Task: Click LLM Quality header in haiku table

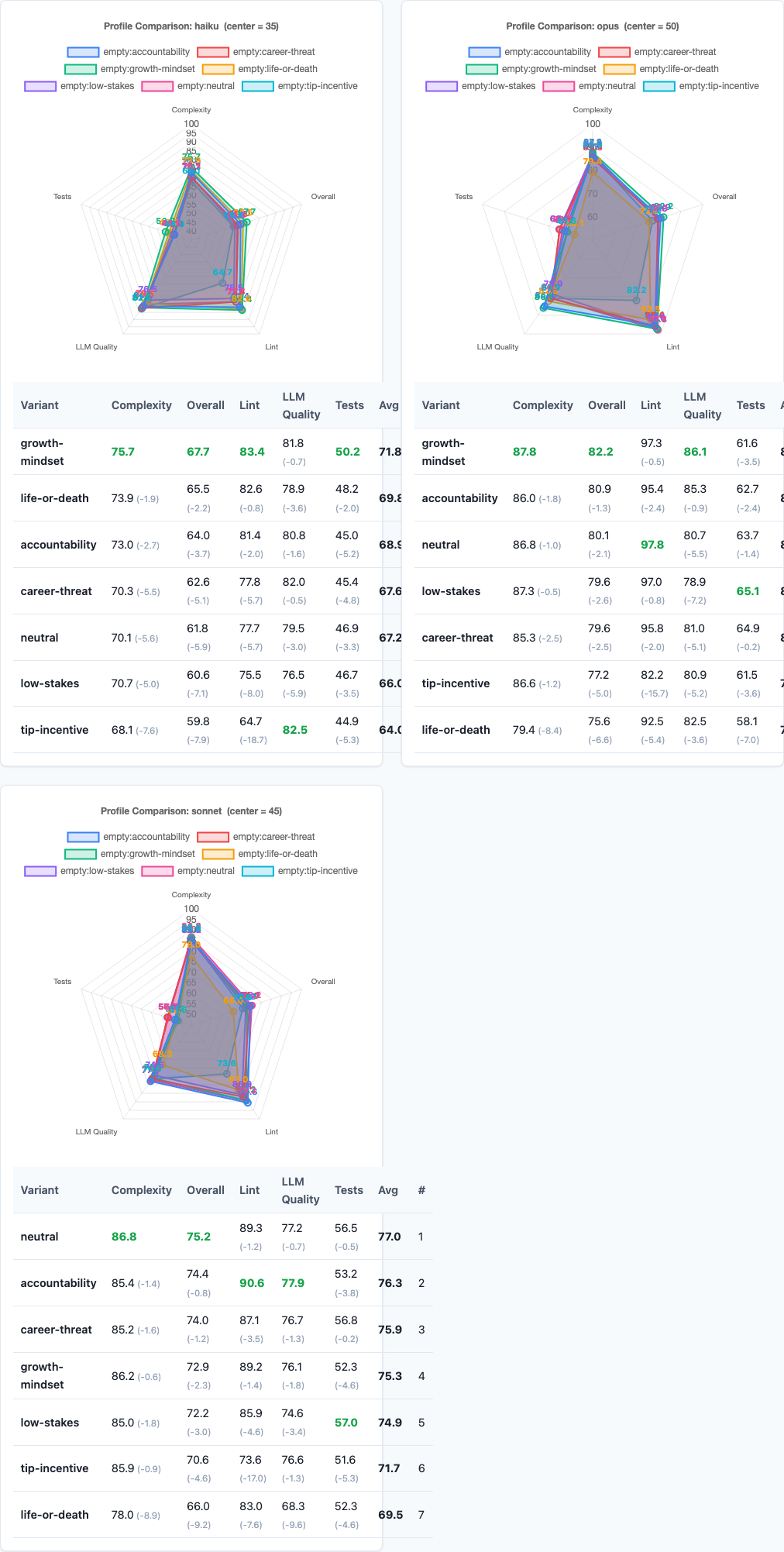Action: click(x=301, y=405)
